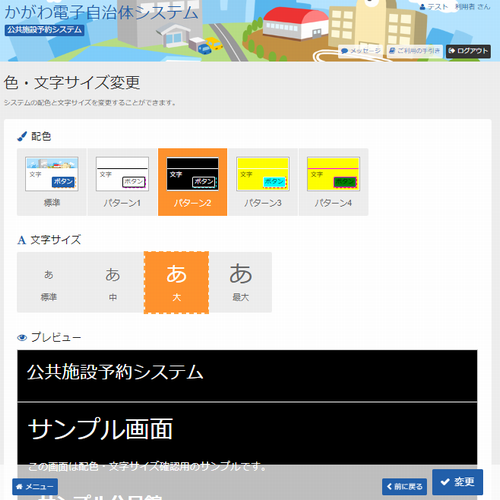Click the 公共施設予約システム badge in header

click(x=44, y=30)
